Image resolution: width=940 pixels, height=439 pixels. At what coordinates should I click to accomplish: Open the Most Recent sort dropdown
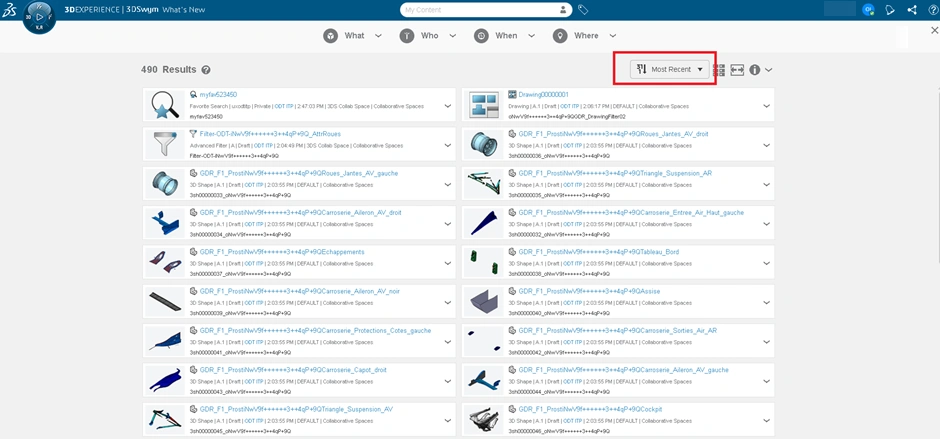click(670, 70)
